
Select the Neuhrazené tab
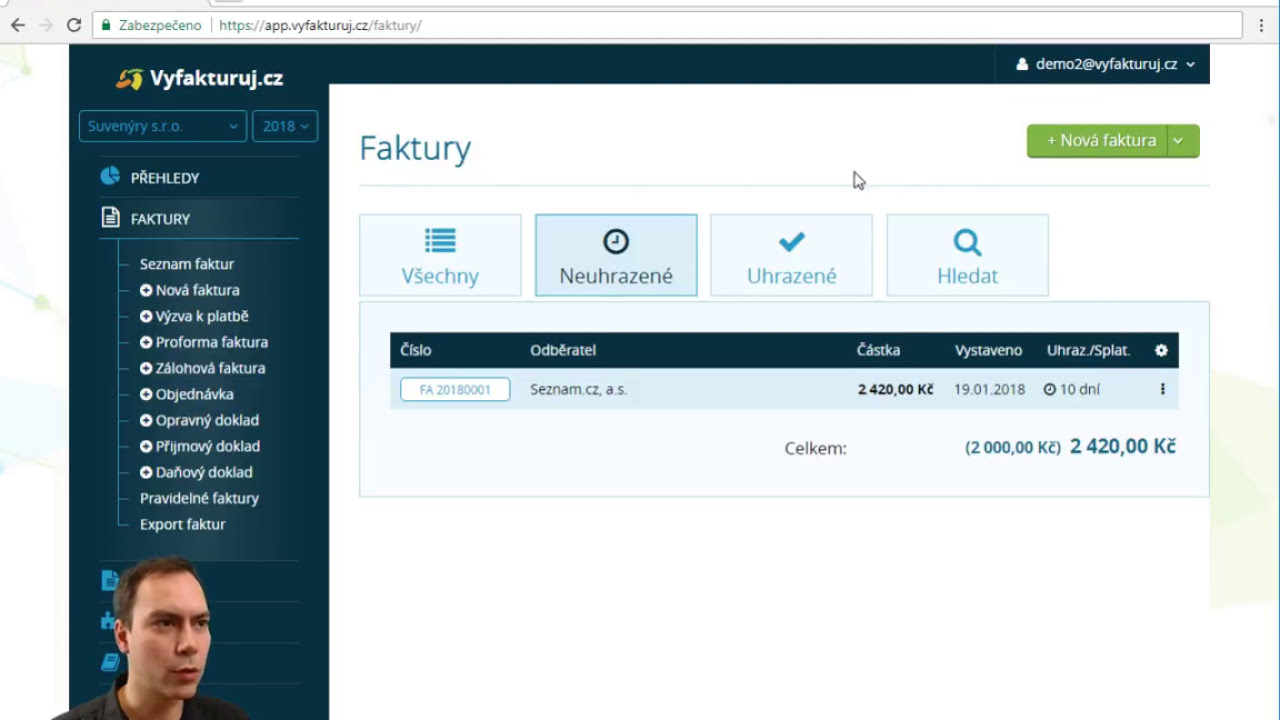coord(616,255)
